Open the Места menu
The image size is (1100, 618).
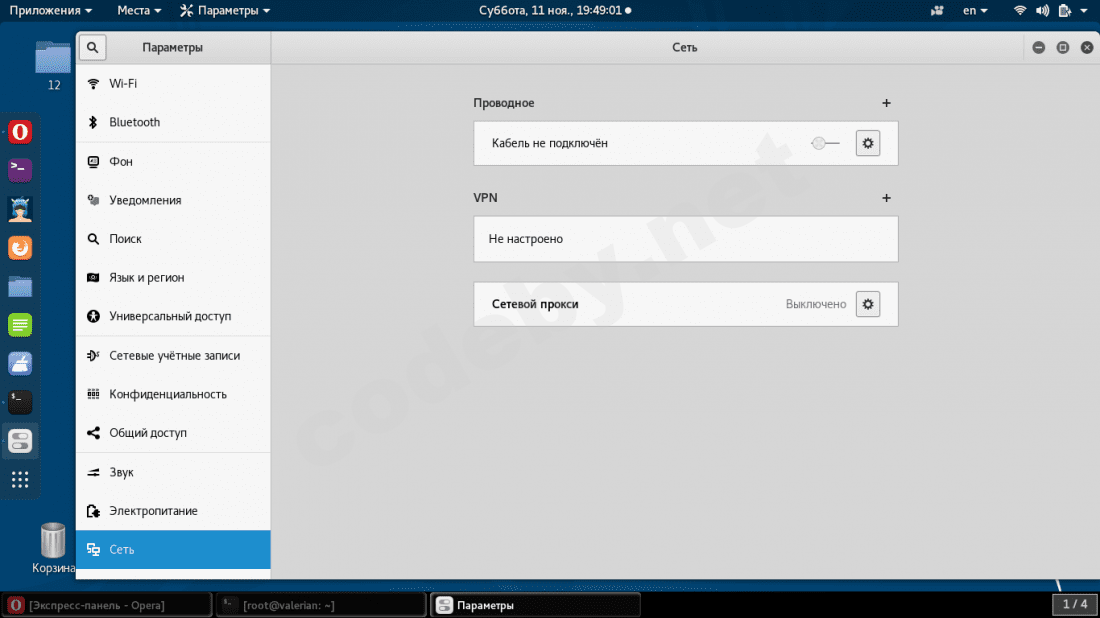[x=139, y=11]
